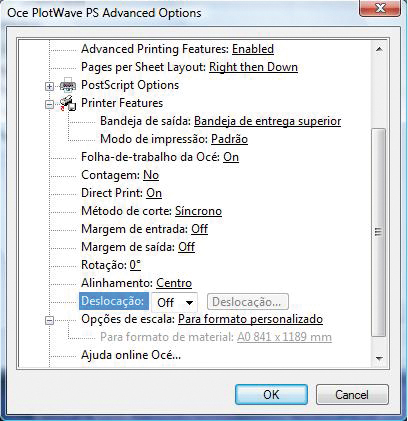The image size is (408, 421).
Task: Click the vertical scrollbar thumb
Action: [379, 232]
